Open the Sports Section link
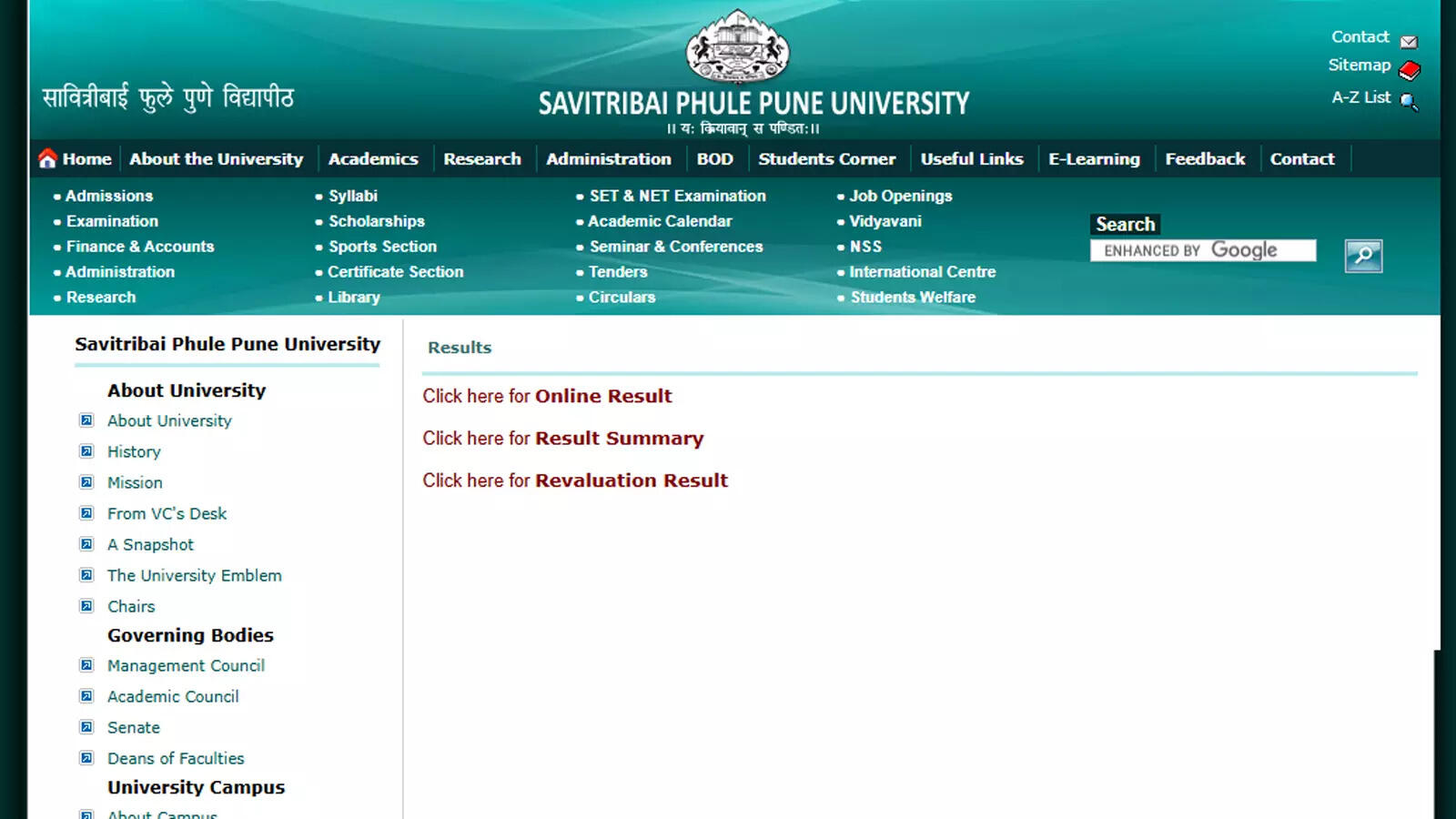The image size is (1456, 819). coord(382,247)
